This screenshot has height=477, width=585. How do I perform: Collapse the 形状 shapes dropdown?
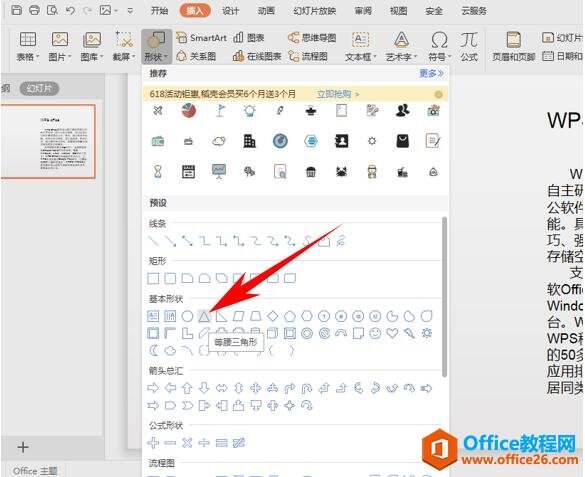tap(156, 47)
